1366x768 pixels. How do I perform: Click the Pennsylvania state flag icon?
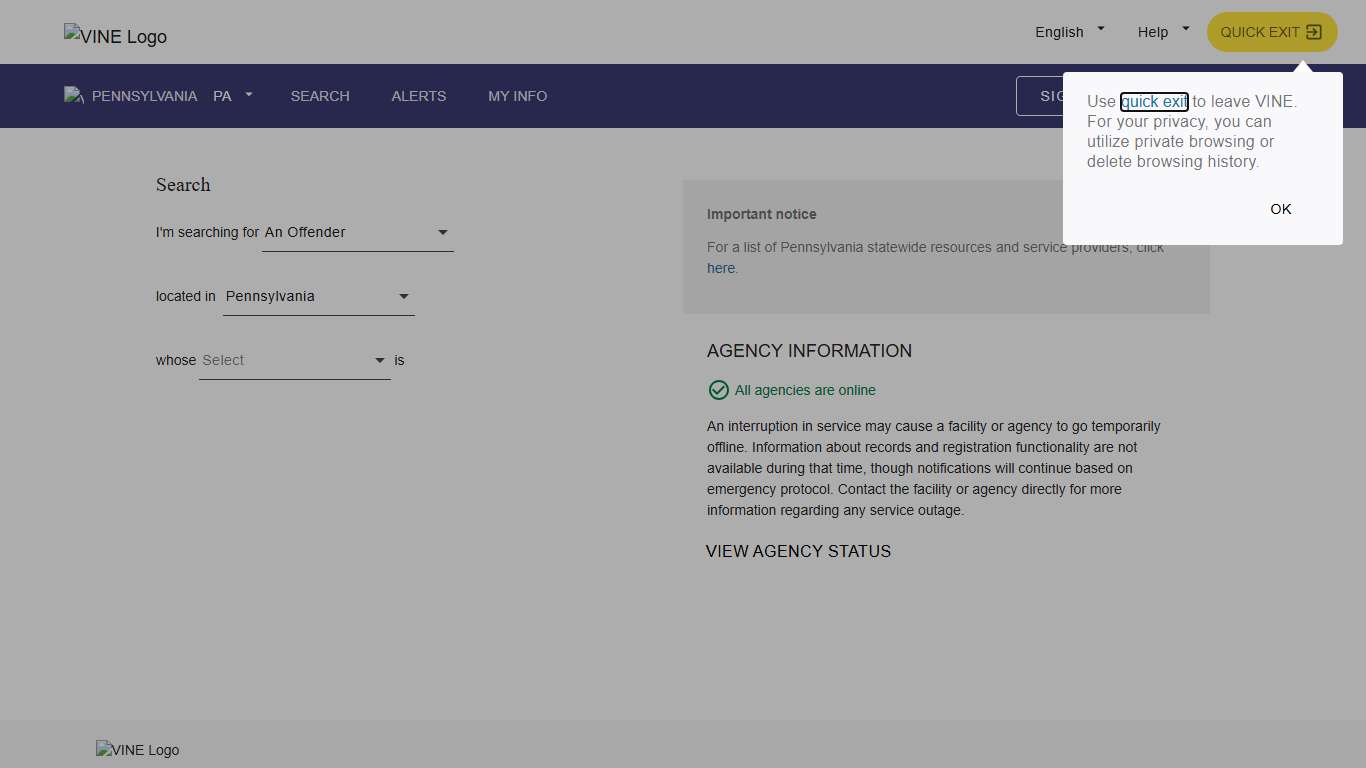(73, 96)
